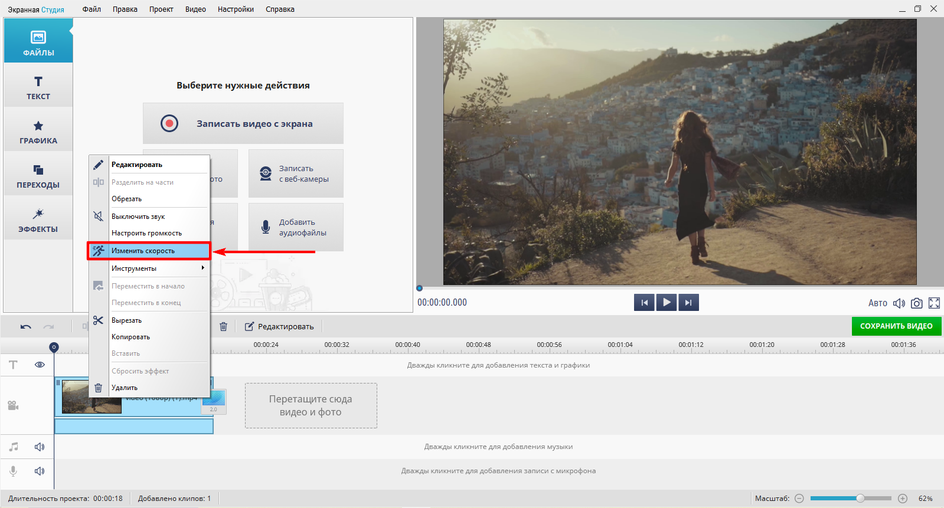The height and width of the screenshot is (508, 944).
Task: Click the video preview frame
Action: [x=680, y=152]
